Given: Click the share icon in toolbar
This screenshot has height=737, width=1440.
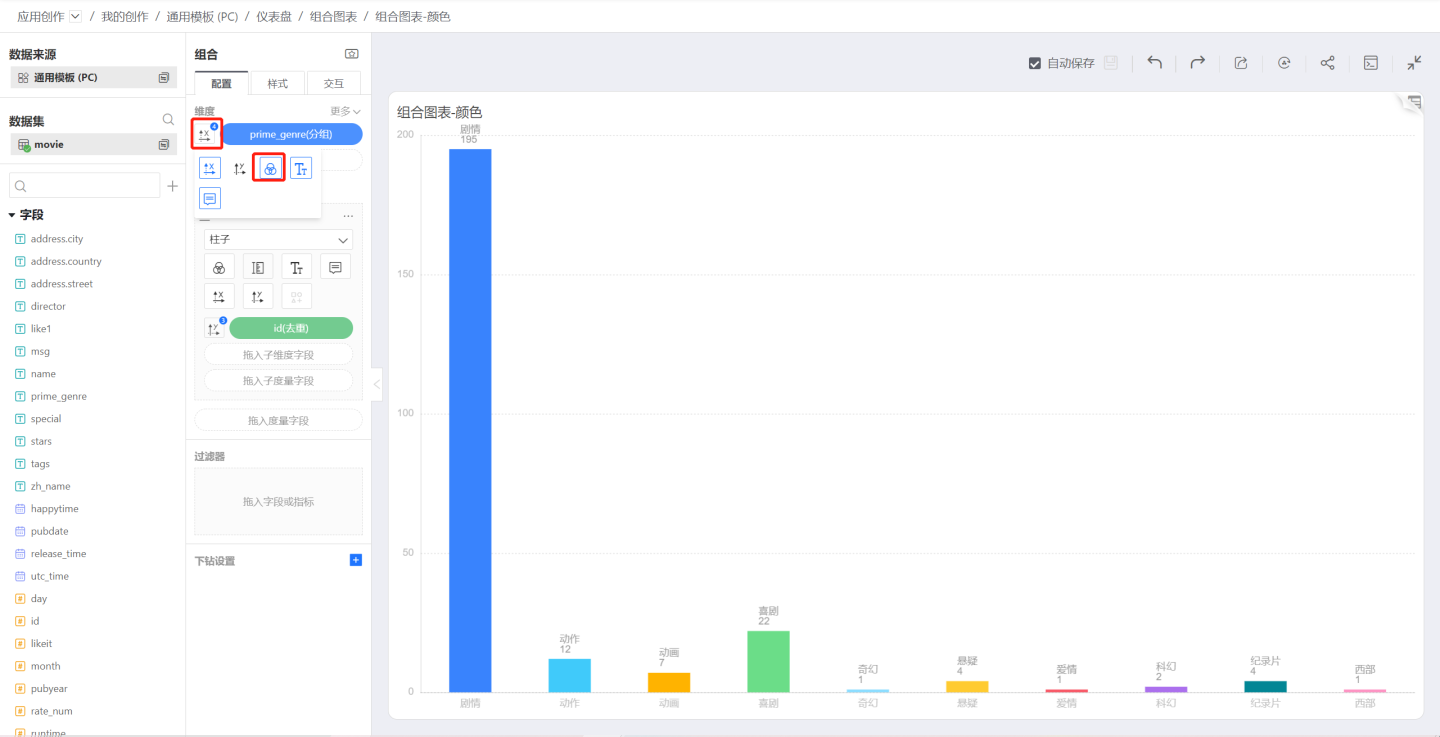Looking at the screenshot, I should click(1327, 63).
